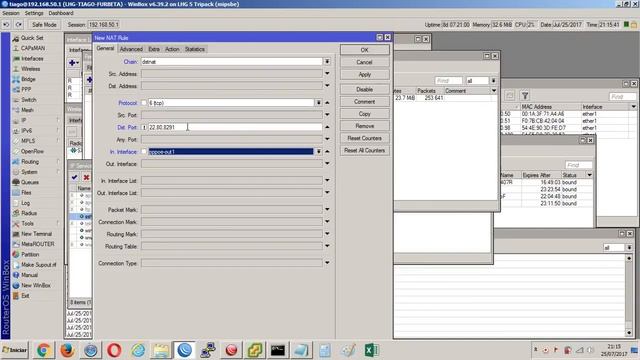Click the green checkmark enable button in the background window
This screenshot has height=360, width=640.
click(74, 178)
